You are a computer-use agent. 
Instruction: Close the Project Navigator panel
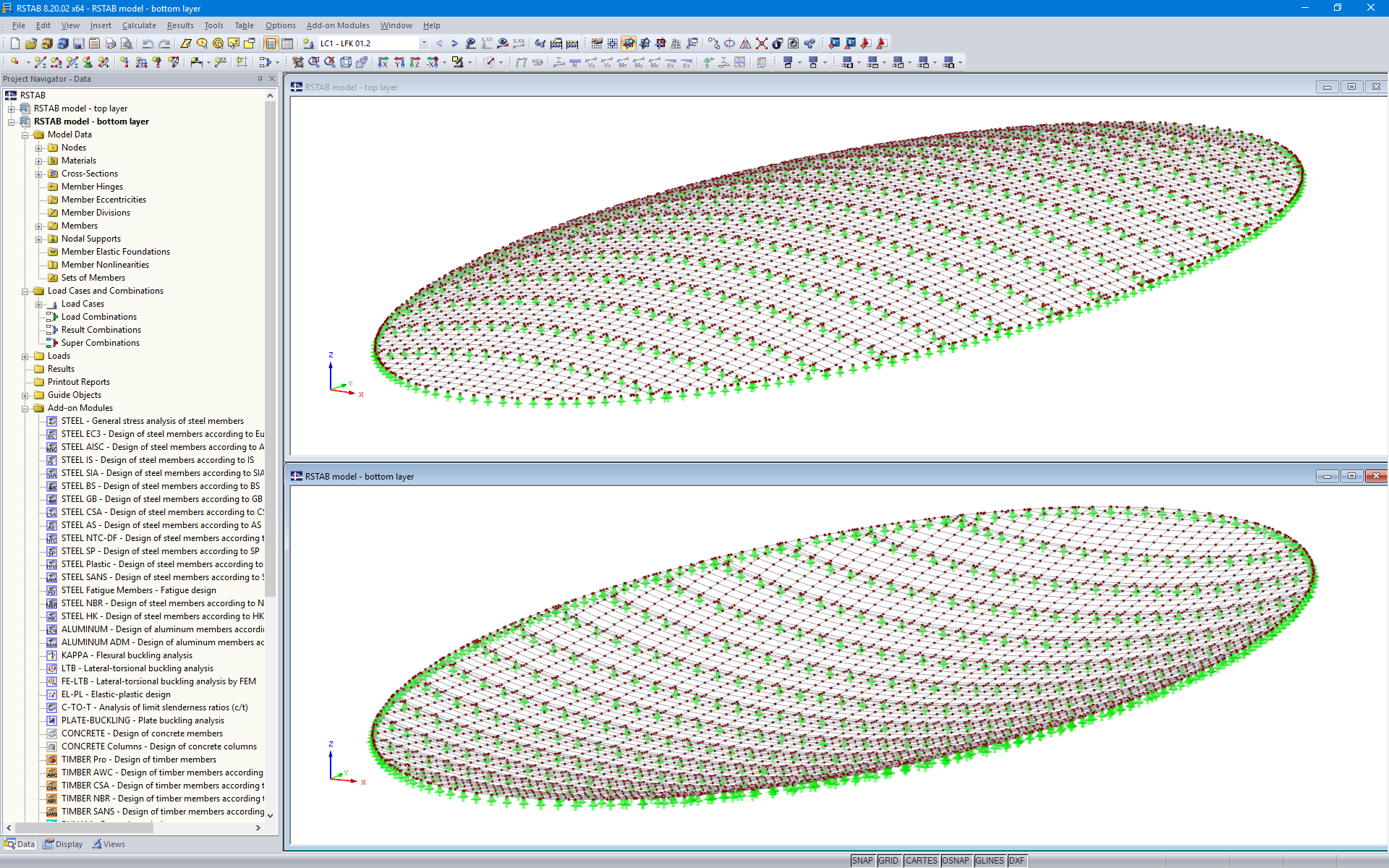(x=272, y=79)
